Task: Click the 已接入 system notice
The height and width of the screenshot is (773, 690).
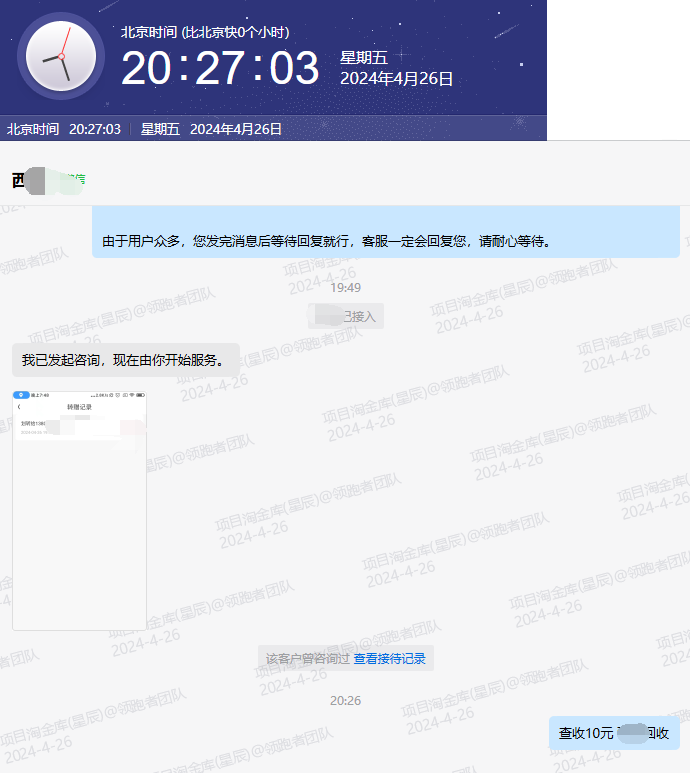Action: (346, 316)
